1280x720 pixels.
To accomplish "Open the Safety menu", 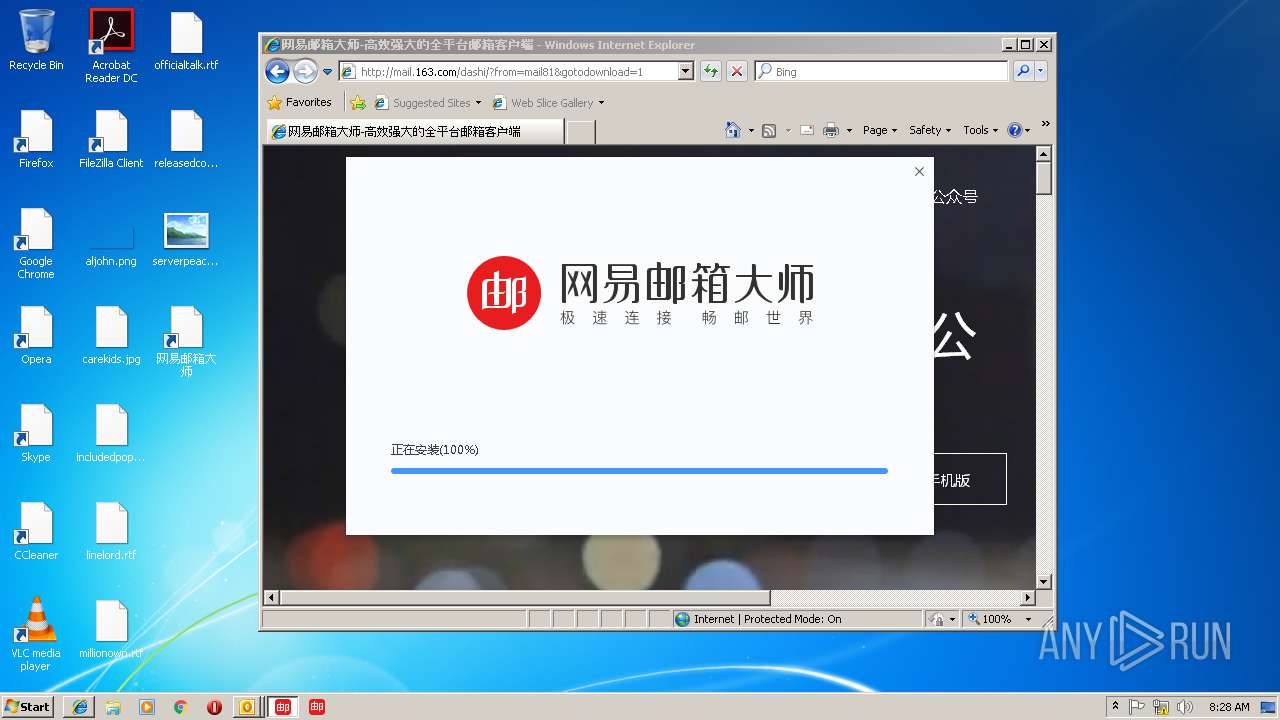I will click(930, 130).
